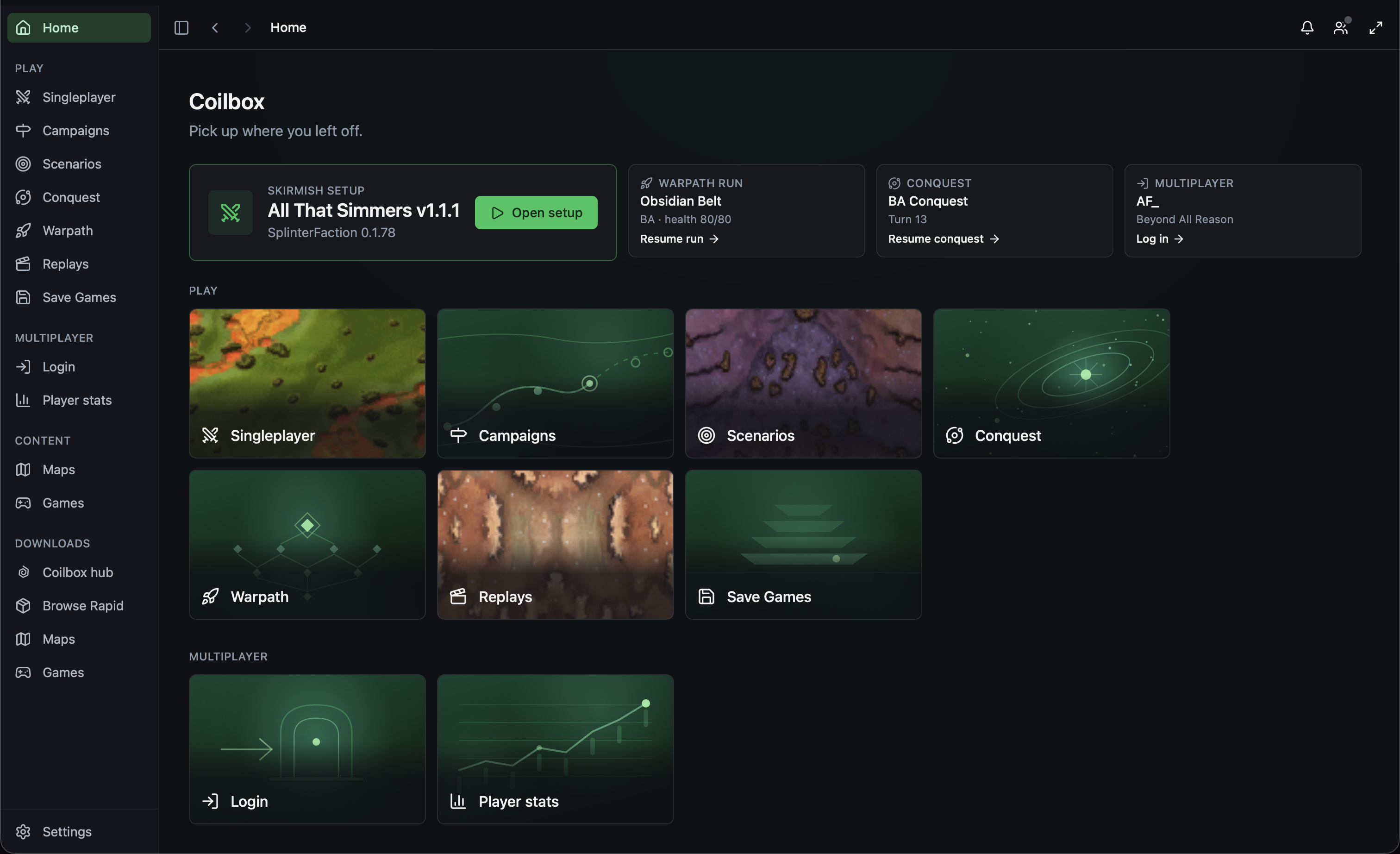
Task: Open Maps under the Downloads section
Action: tap(79, 639)
